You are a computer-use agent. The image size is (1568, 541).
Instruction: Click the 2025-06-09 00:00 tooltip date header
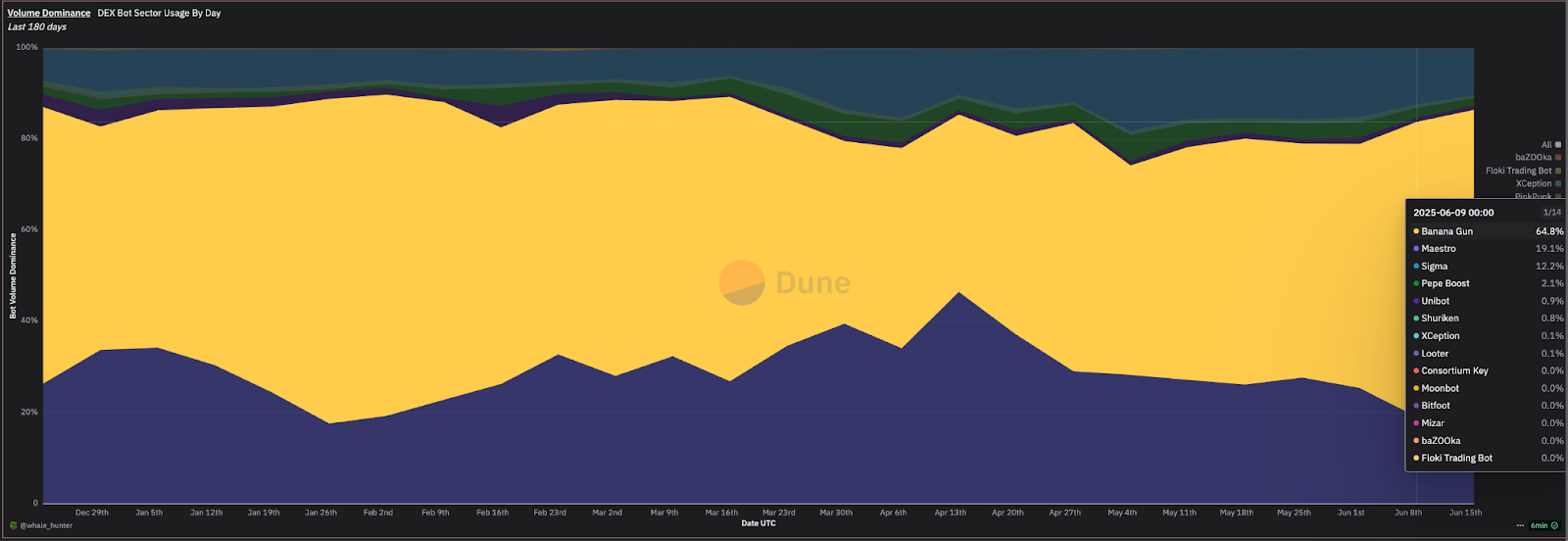1453,213
